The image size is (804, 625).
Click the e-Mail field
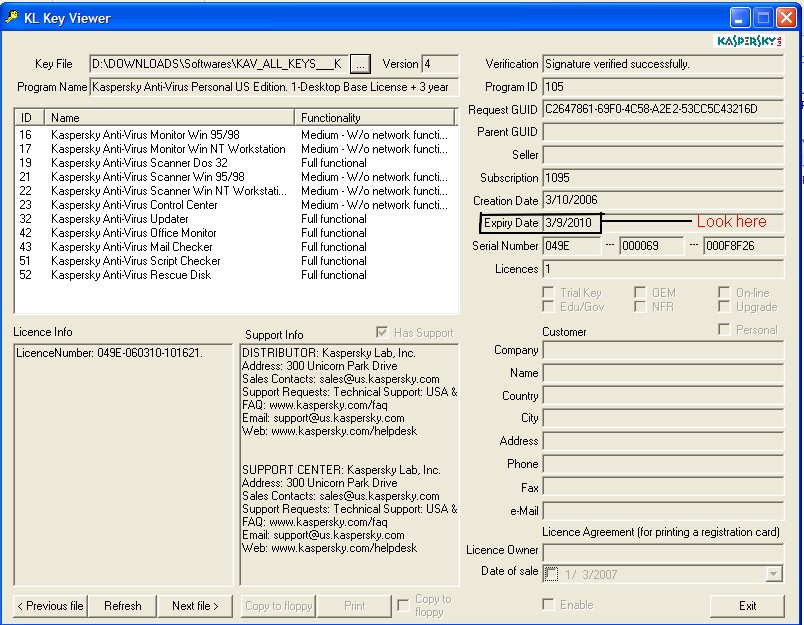pyautogui.click(x=663, y=511)
